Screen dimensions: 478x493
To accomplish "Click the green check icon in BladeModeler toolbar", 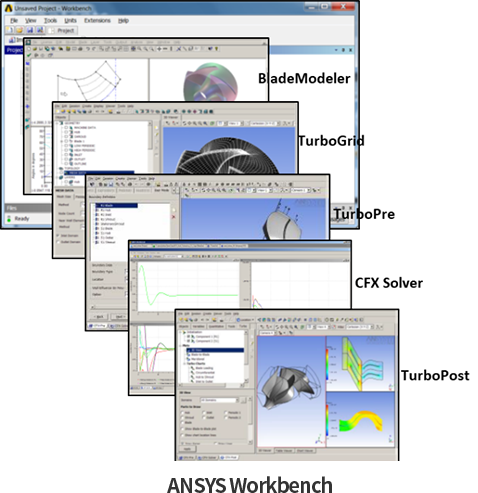I will click(29, 55).
